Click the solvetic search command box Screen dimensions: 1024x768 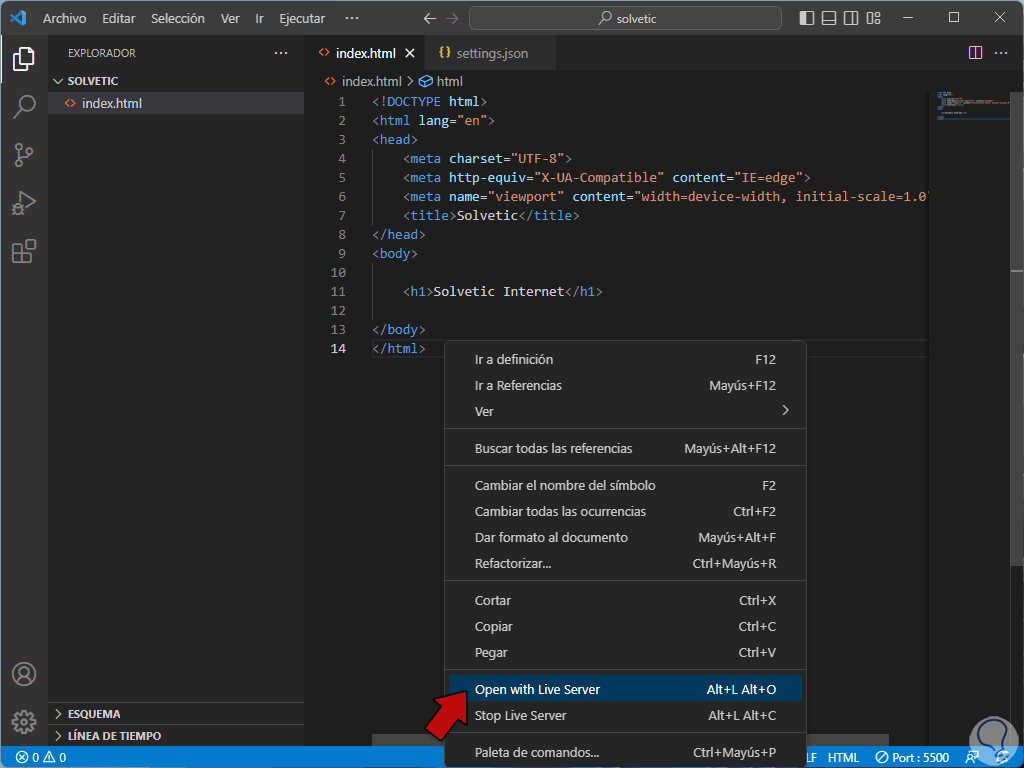click(x=626, y=18)
